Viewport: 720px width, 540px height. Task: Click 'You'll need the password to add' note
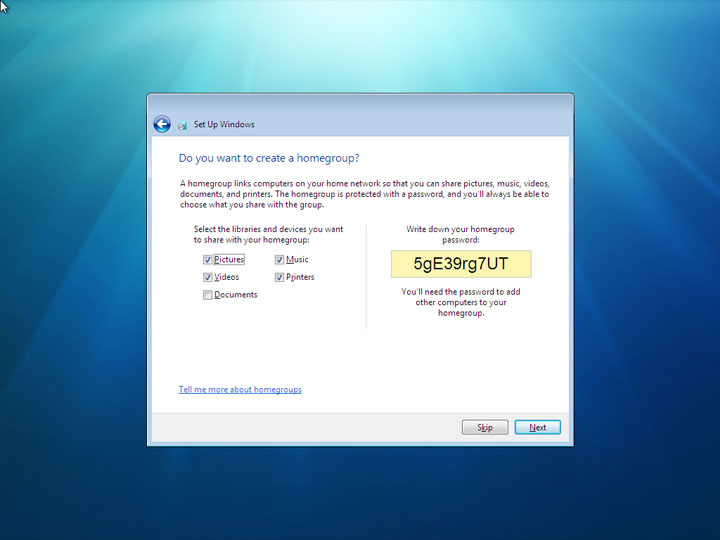click(x=461, y=302)
